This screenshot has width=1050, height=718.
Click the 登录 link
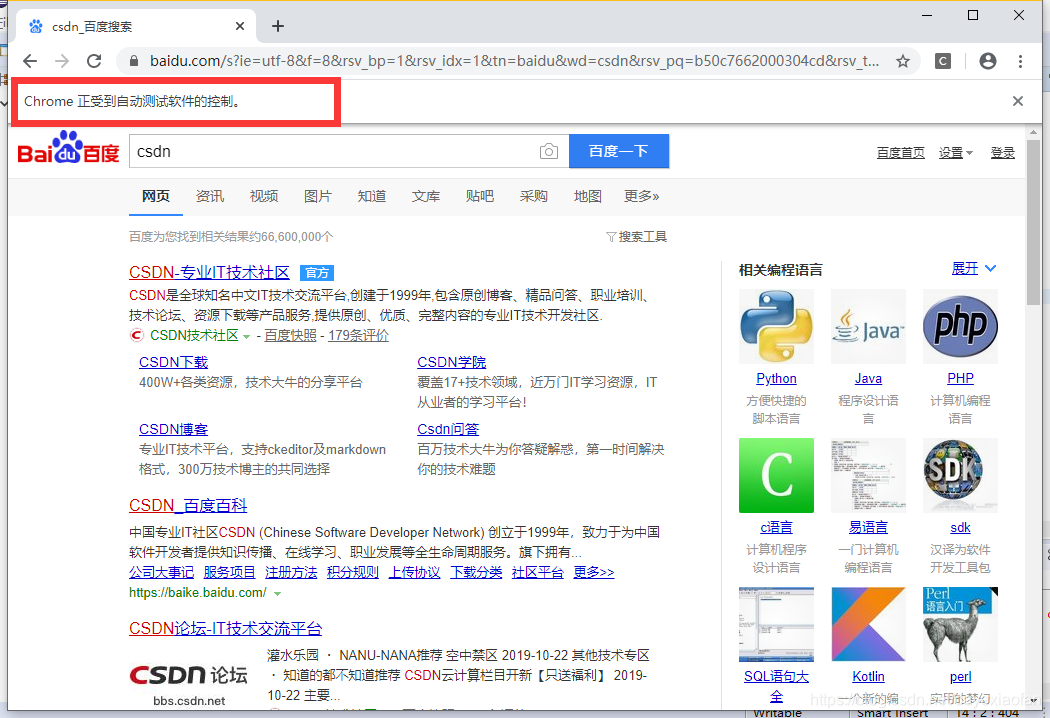pyautogui.click(x=1002, y=153)
